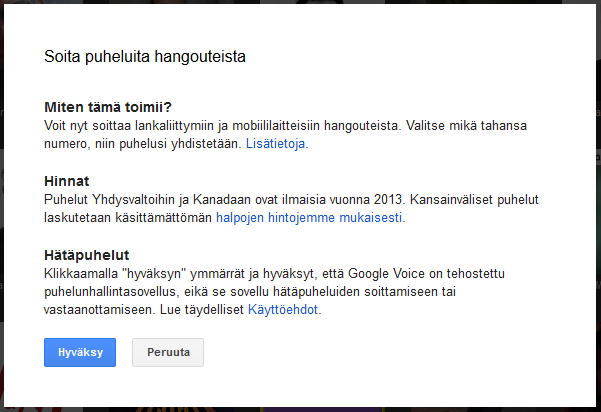Viewport: 601px width, 412px height.
Task: Click the blue Hyväksy button
Action: pos(80,353)
